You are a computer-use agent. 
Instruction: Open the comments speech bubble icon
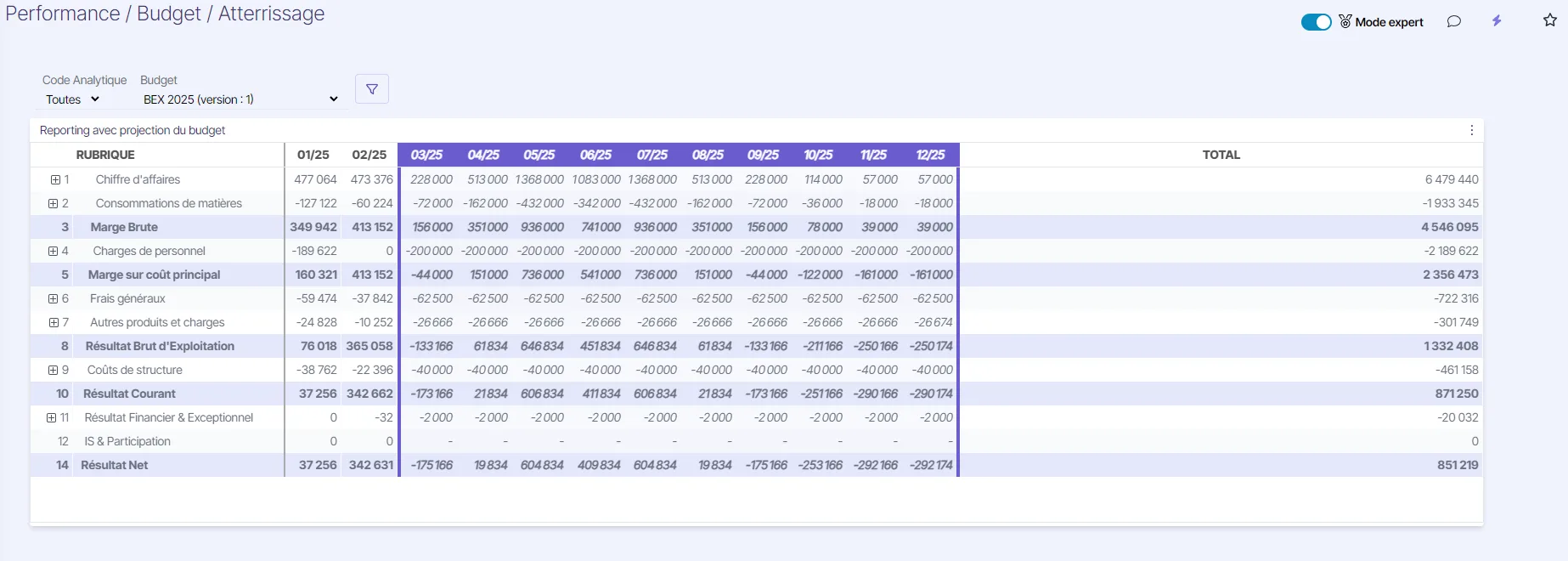(1454, 21)
